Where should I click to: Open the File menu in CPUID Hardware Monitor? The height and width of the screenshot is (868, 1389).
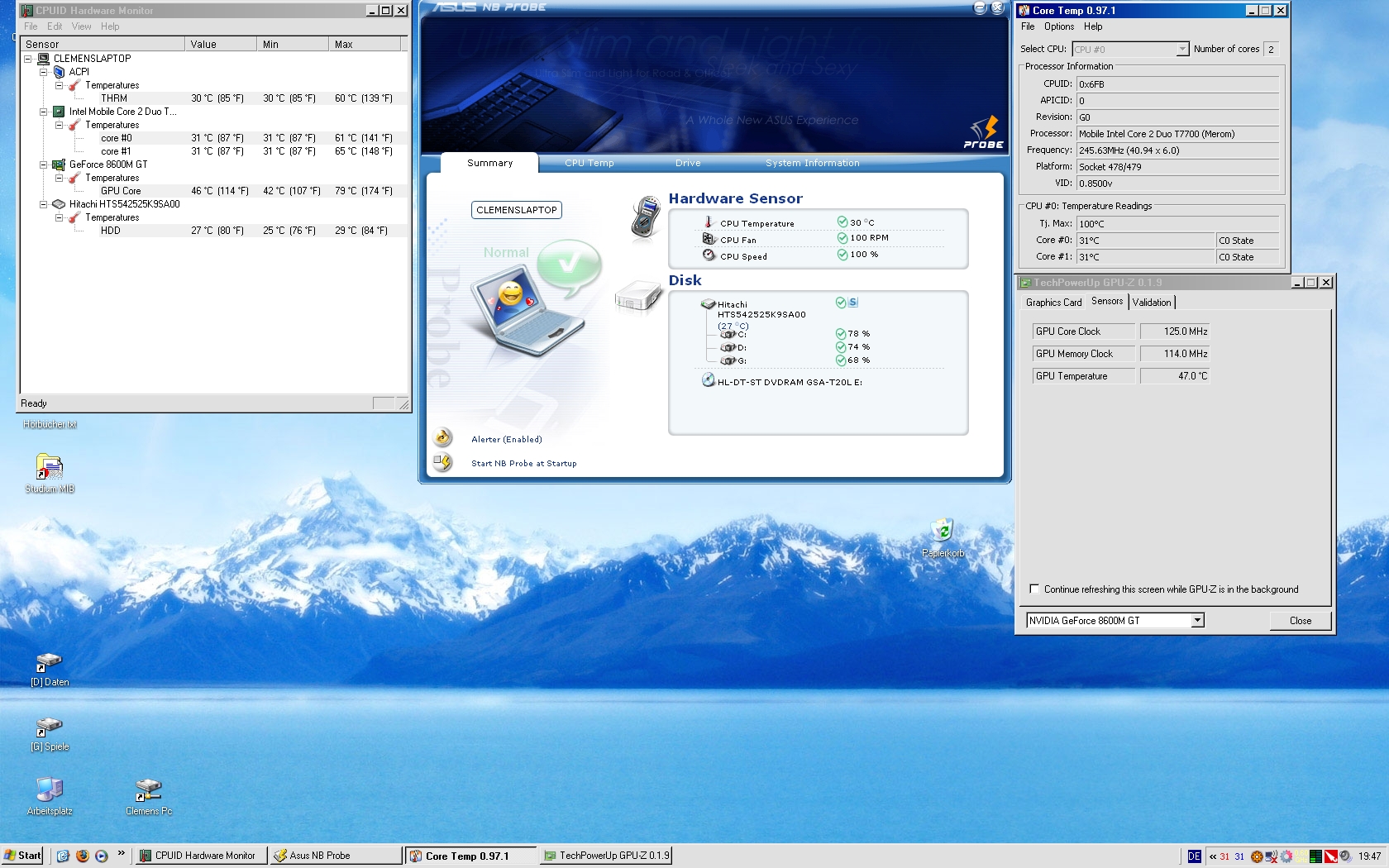31,26
